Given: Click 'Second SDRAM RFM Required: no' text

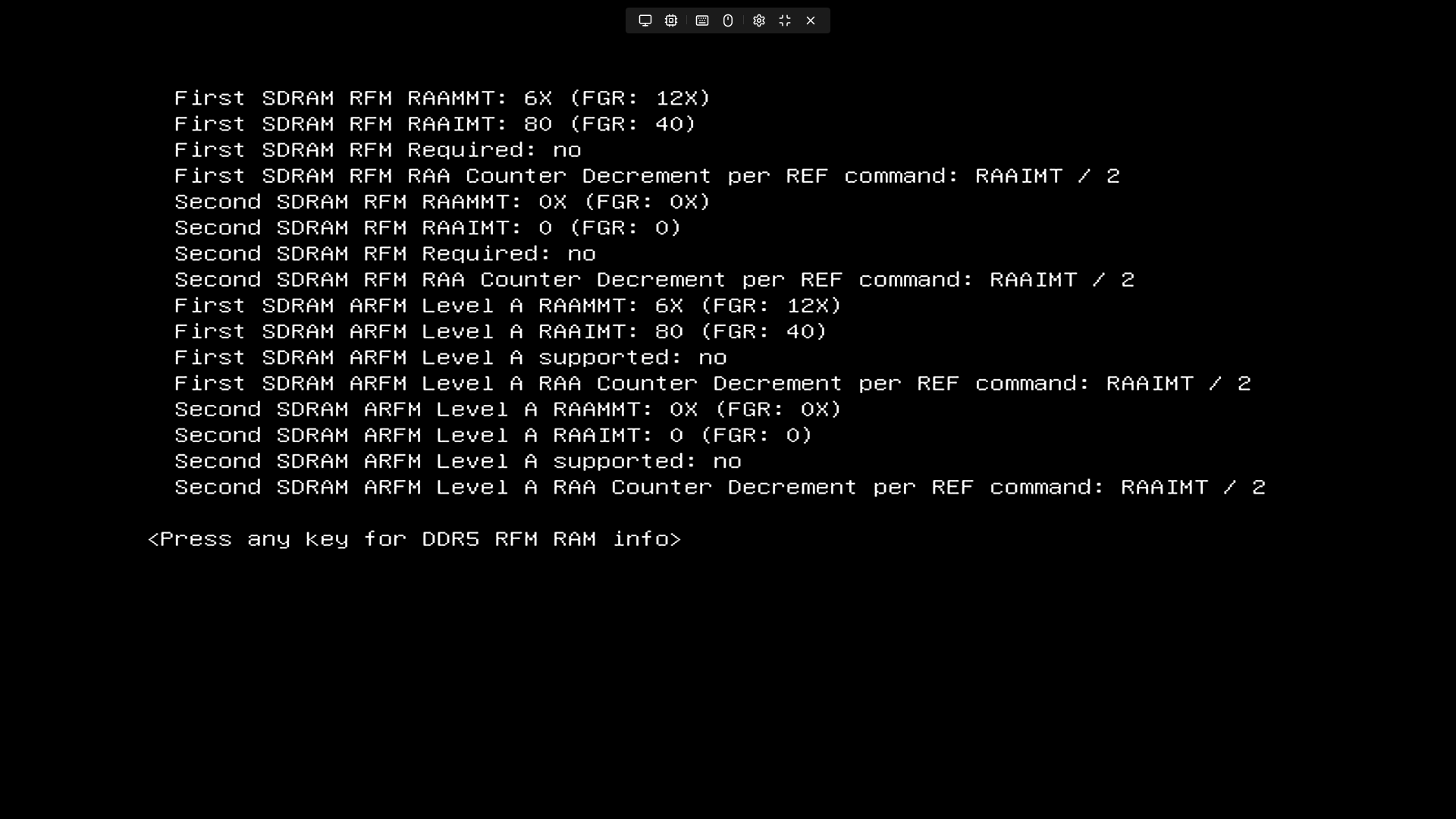Looking at the screenshot, I should coord(385,254).
